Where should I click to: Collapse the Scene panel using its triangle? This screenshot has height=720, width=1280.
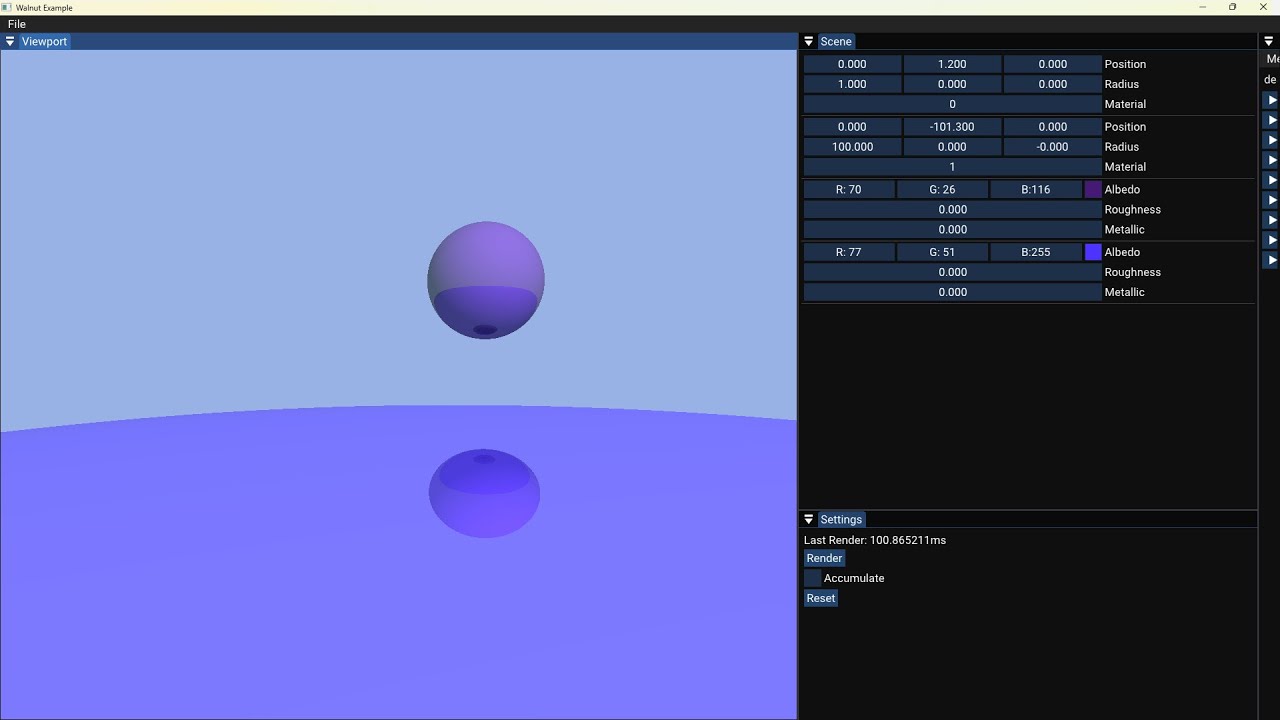click(809, 42)
